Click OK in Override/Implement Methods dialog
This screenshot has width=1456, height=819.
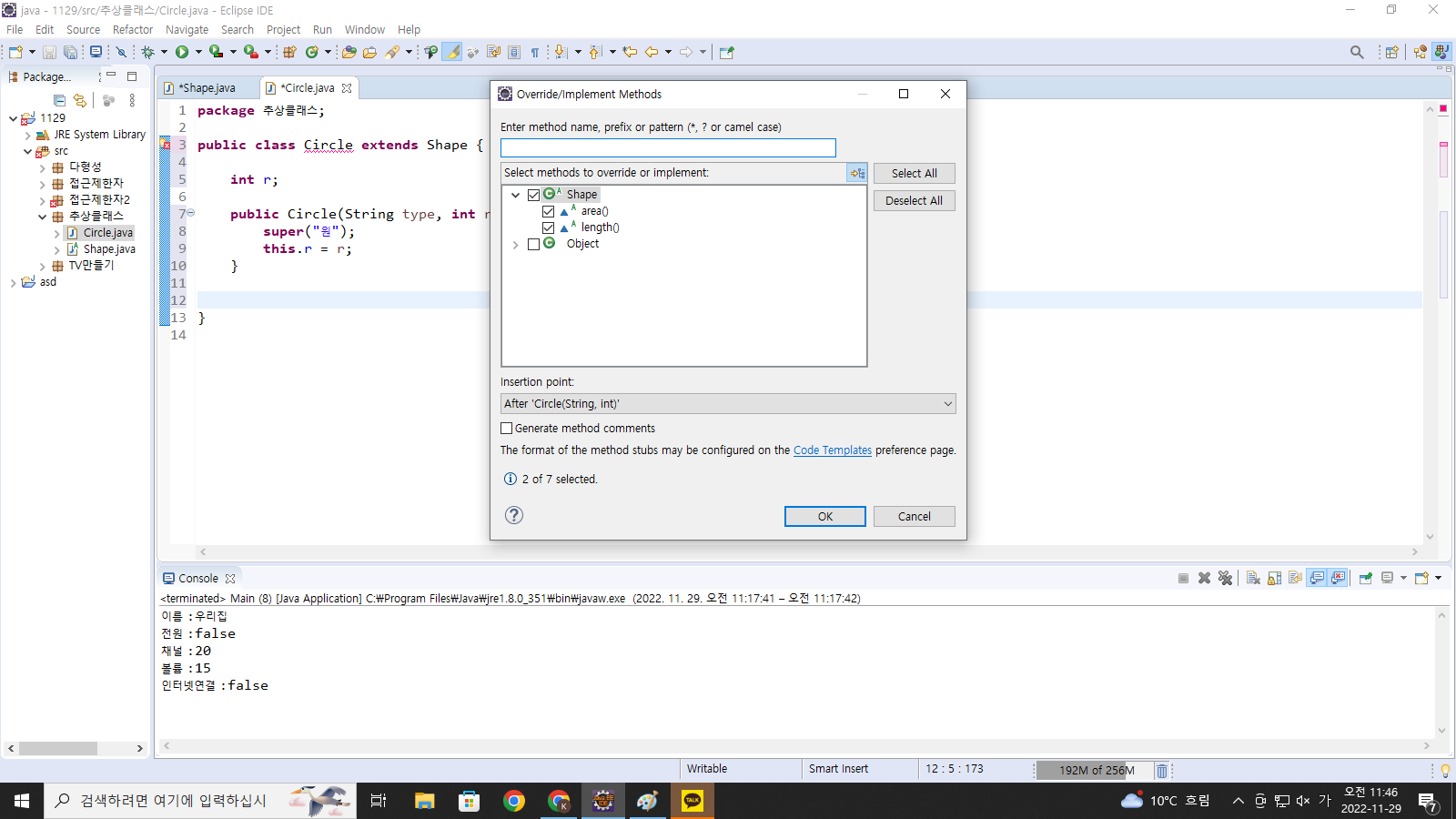tap(824, 516)
